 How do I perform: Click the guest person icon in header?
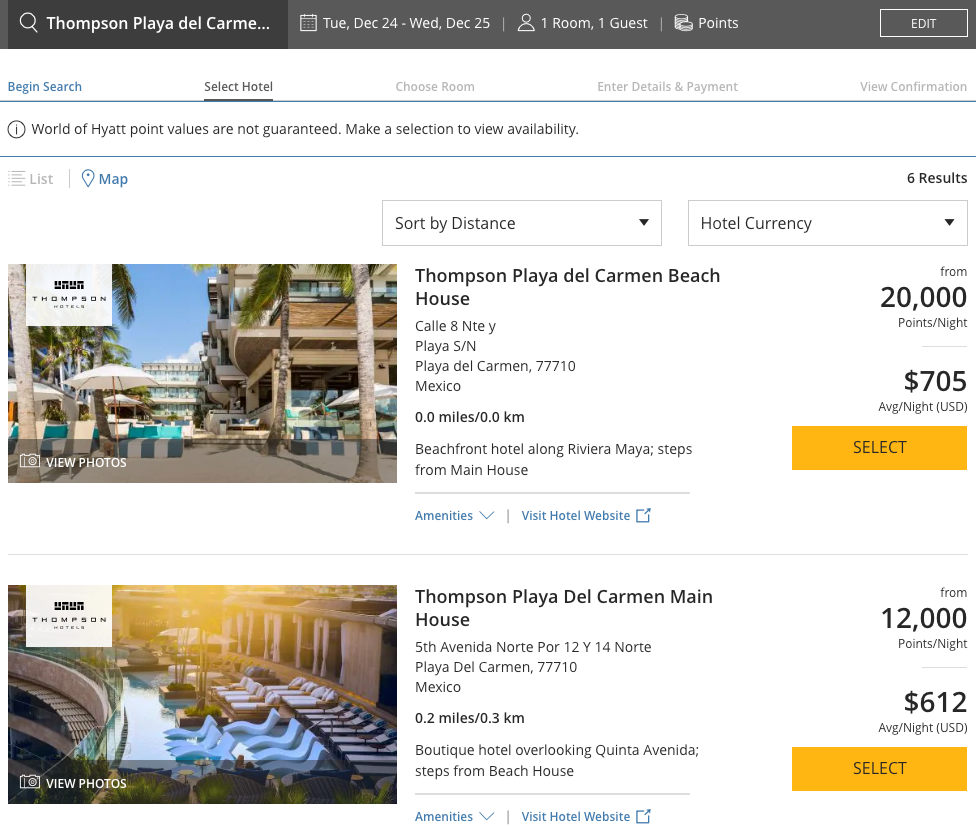526,23
